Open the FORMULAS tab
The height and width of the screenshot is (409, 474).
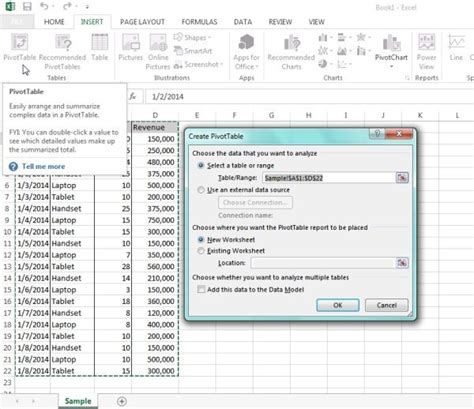pos(199,22)
